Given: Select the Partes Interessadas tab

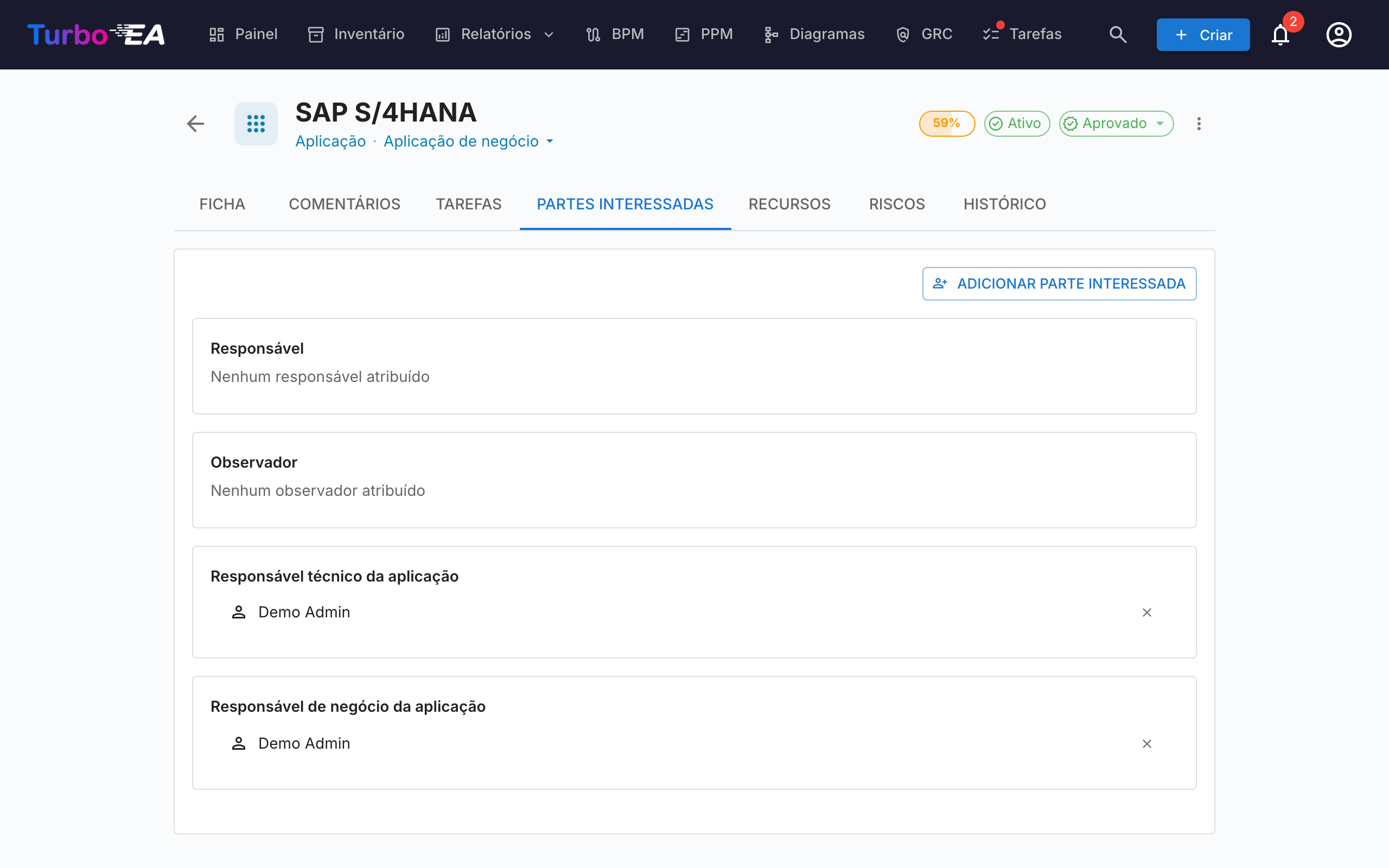Looking at the screenshot, I should coord(625,204).
